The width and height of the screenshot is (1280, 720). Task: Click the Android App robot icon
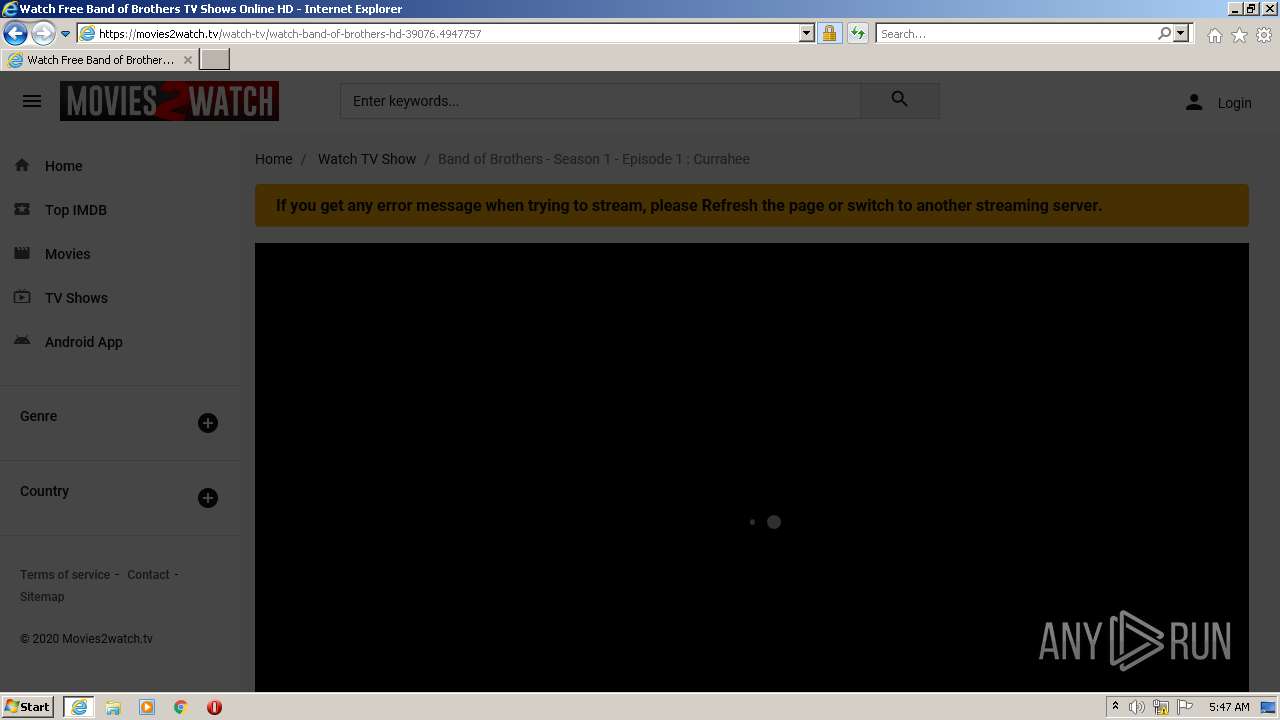(x=22, y=341)
